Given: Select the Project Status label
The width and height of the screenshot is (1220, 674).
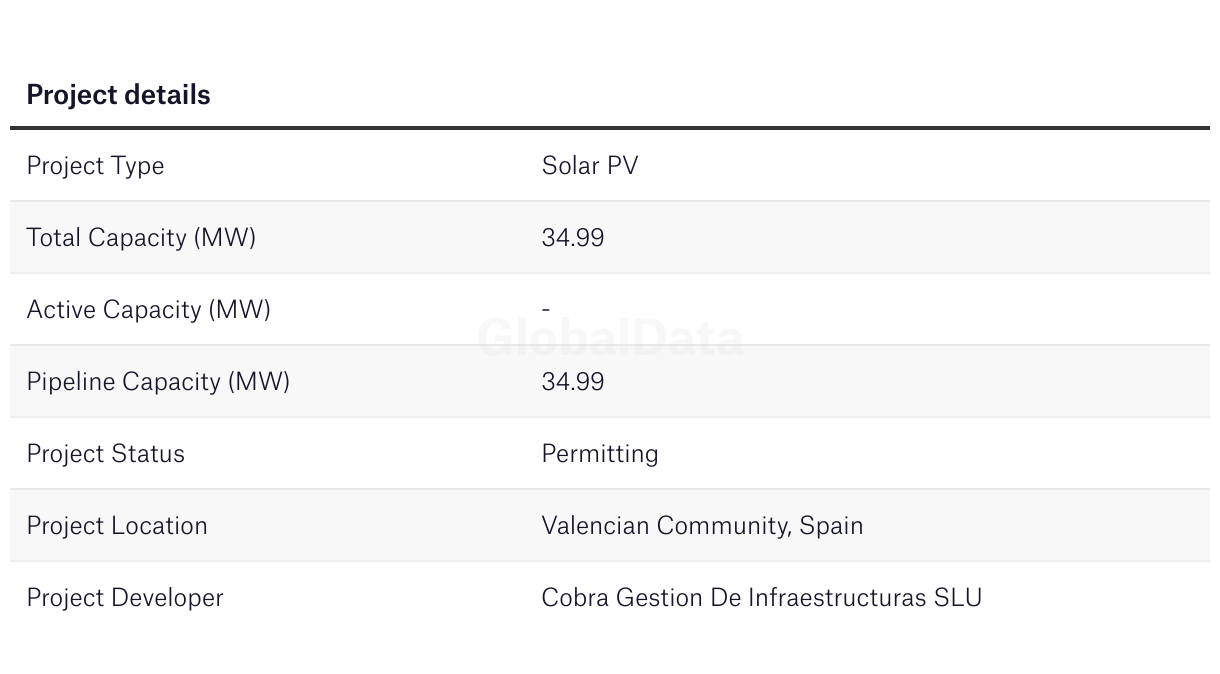Looking at the screenshot, I should point(105,454).
